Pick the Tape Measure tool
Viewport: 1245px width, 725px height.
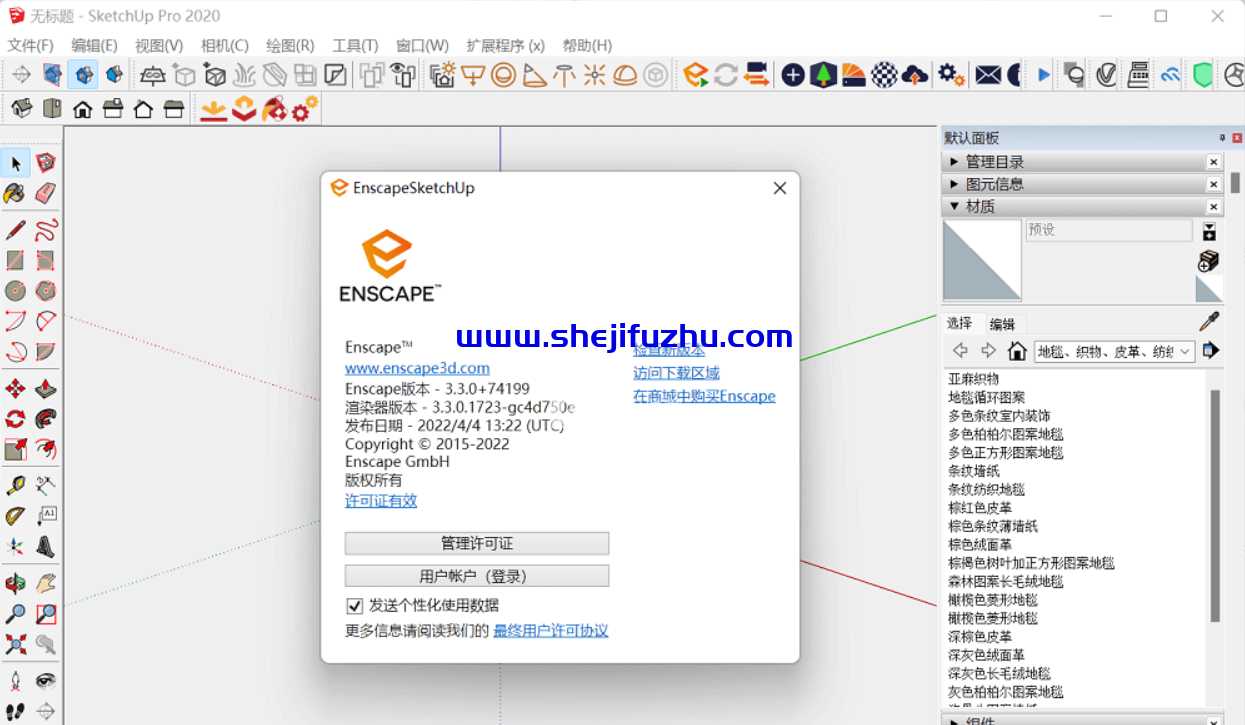pos(16,486)
